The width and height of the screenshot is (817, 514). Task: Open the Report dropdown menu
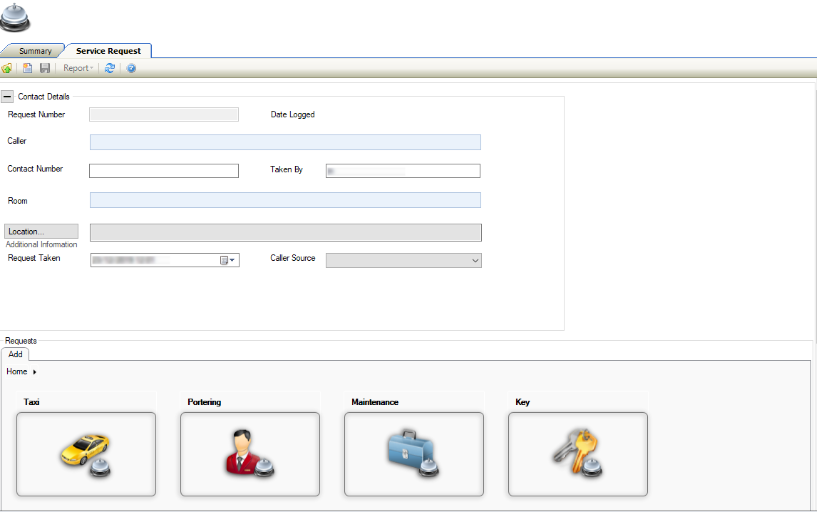pos(78,68)
